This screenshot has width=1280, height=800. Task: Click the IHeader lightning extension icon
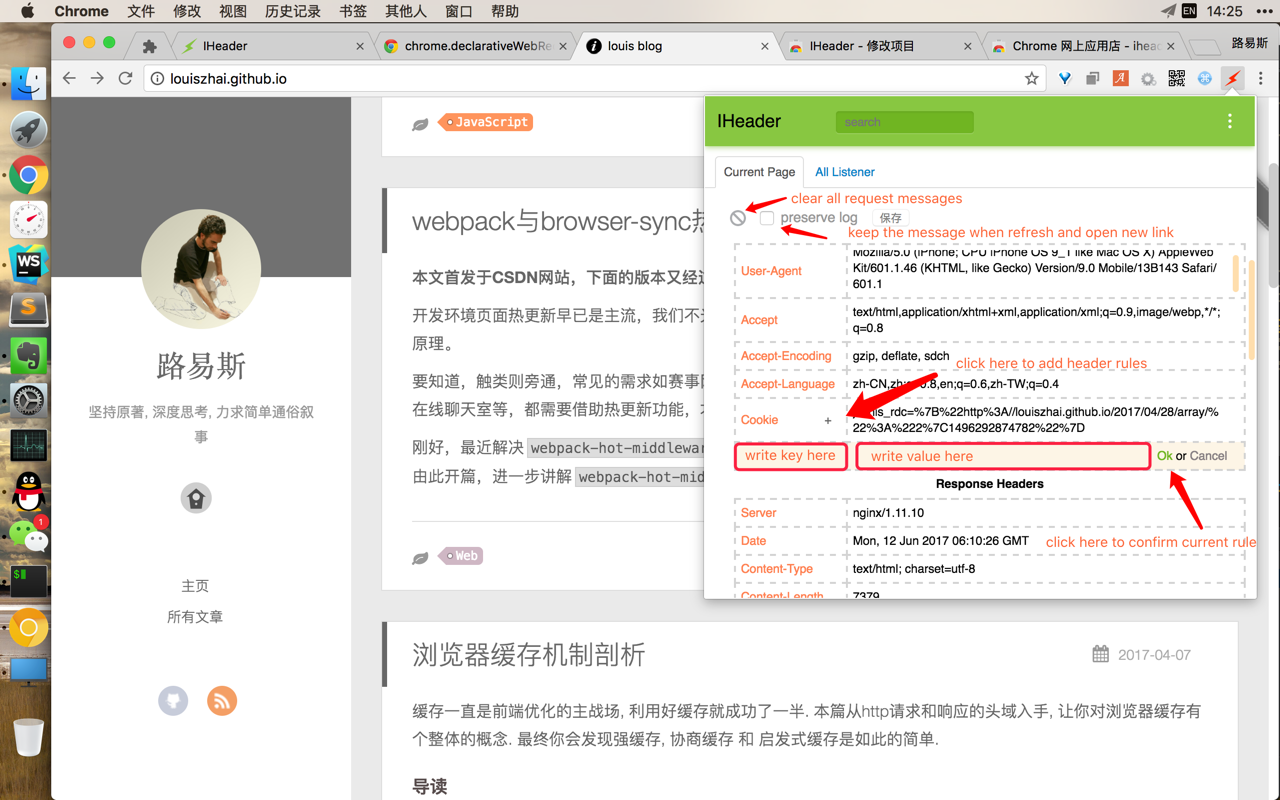tap(1234, 78)
